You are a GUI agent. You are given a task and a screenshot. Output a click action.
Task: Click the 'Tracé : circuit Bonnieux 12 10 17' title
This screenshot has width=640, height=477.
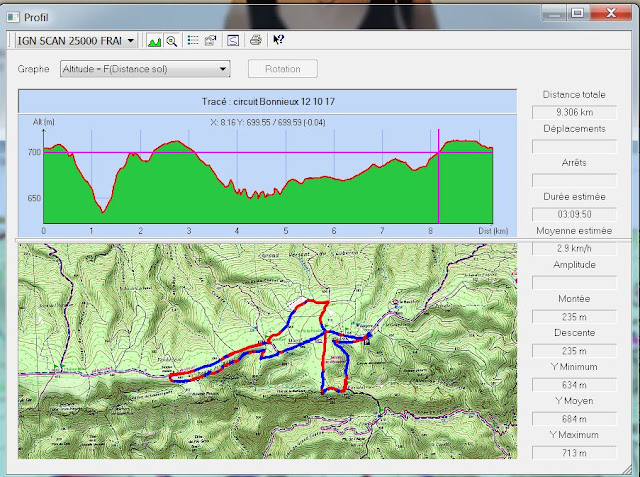pos(268,102)
